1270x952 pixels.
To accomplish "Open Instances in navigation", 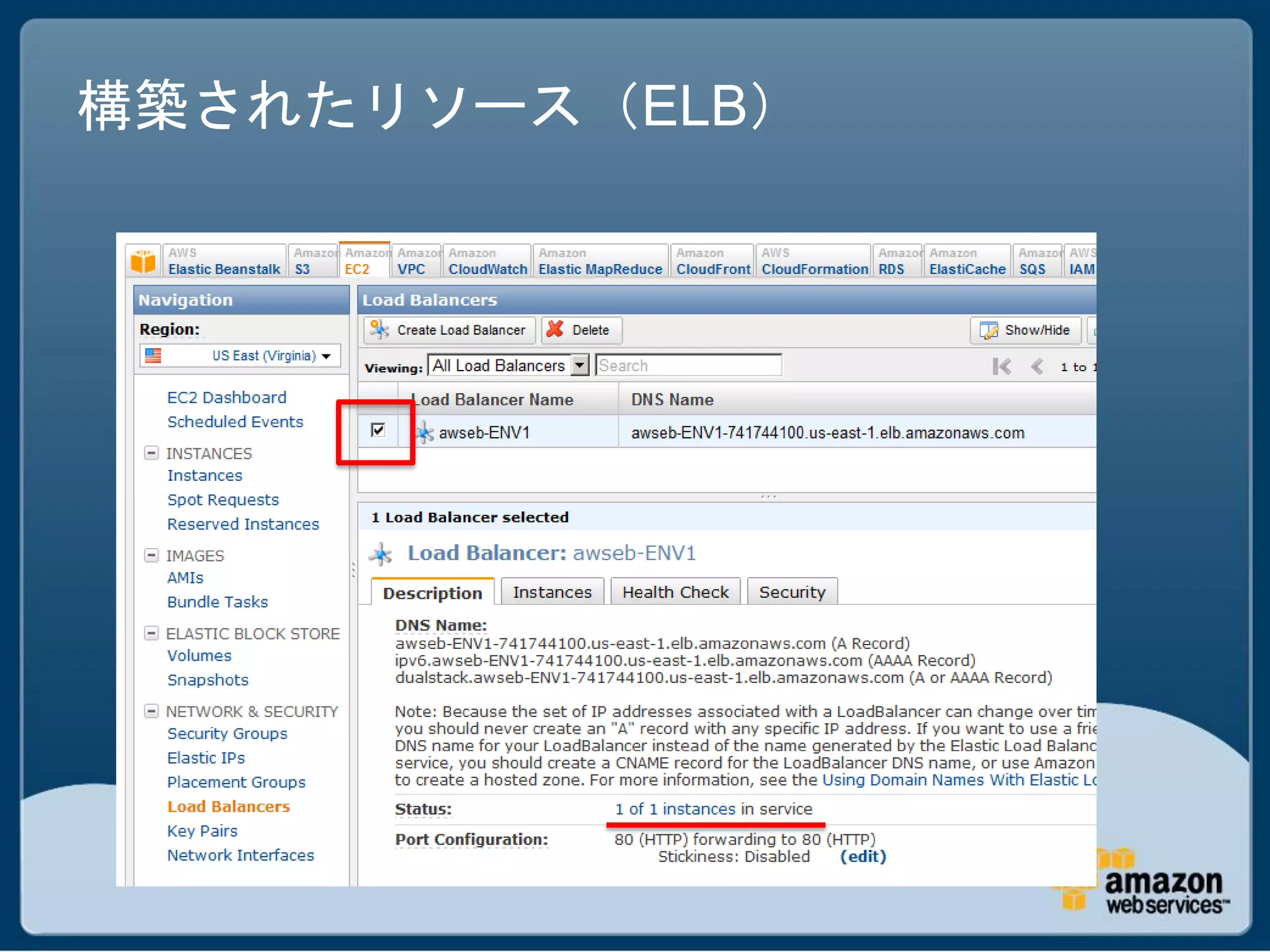I will point(205,475).
